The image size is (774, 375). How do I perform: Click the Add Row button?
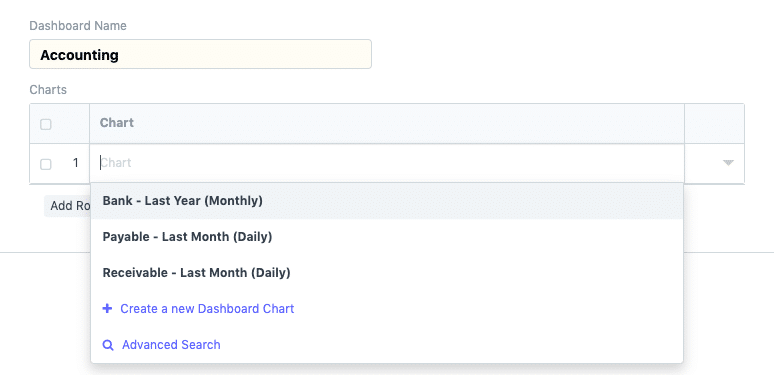click(x=68, y=206)
